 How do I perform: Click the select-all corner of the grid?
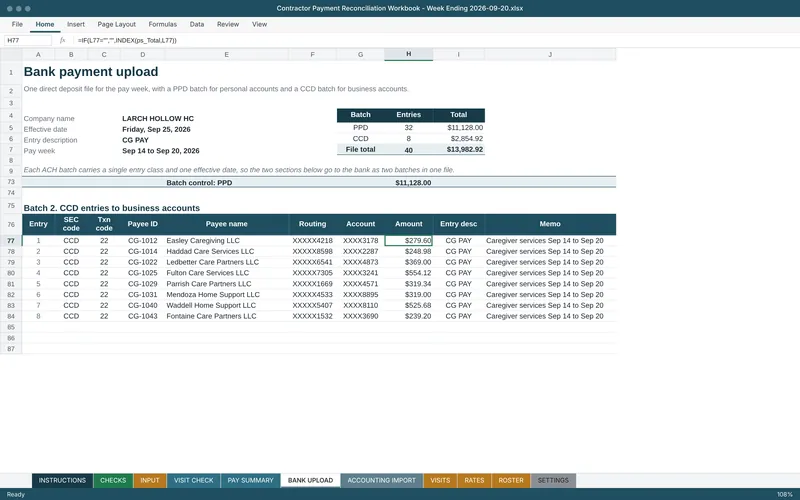tap(11, 54)
